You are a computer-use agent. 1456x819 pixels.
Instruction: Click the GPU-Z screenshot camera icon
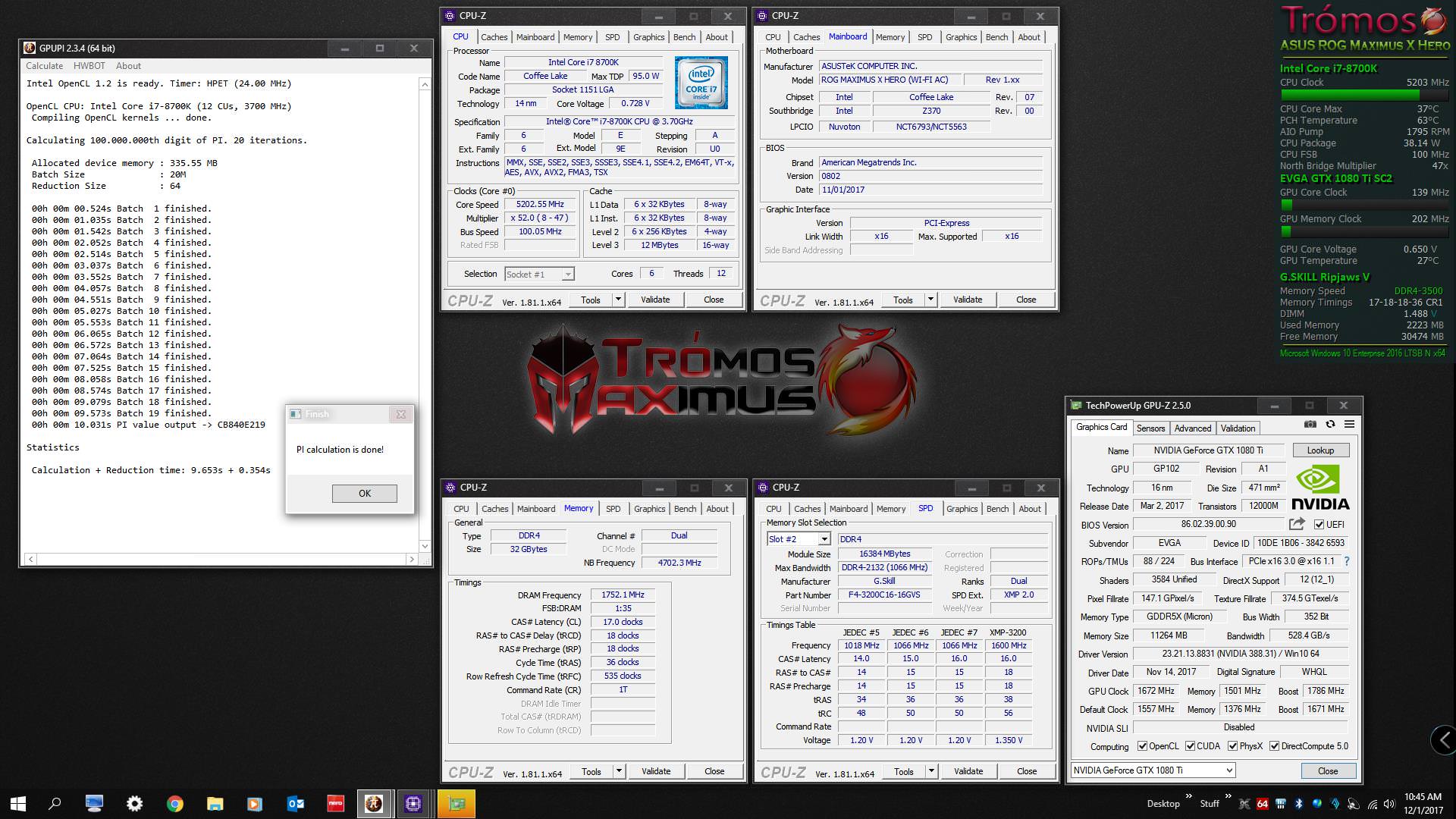[1310, 424]
